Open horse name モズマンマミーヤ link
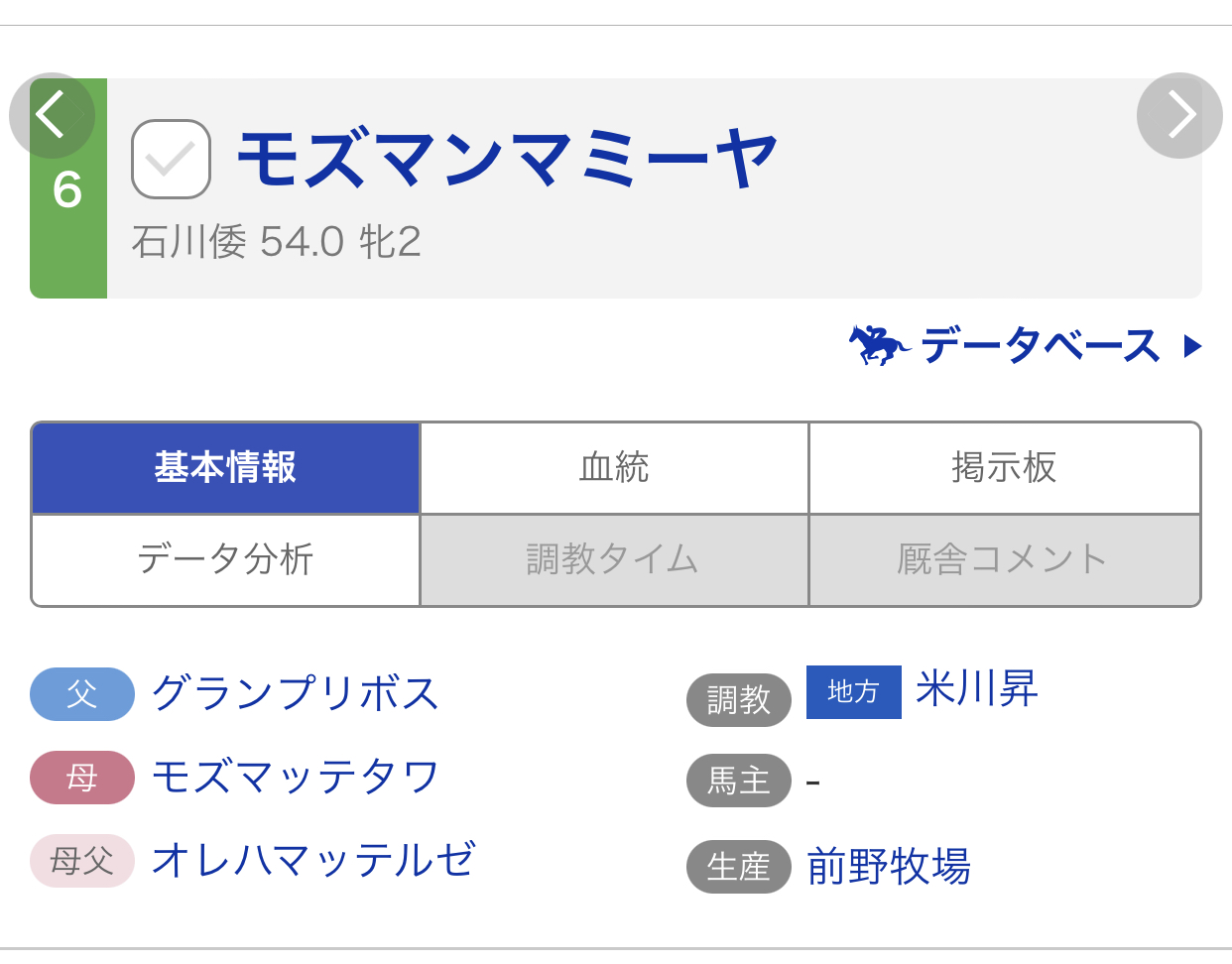Viewport: 1232px width, 964px height. click(507, 159)
